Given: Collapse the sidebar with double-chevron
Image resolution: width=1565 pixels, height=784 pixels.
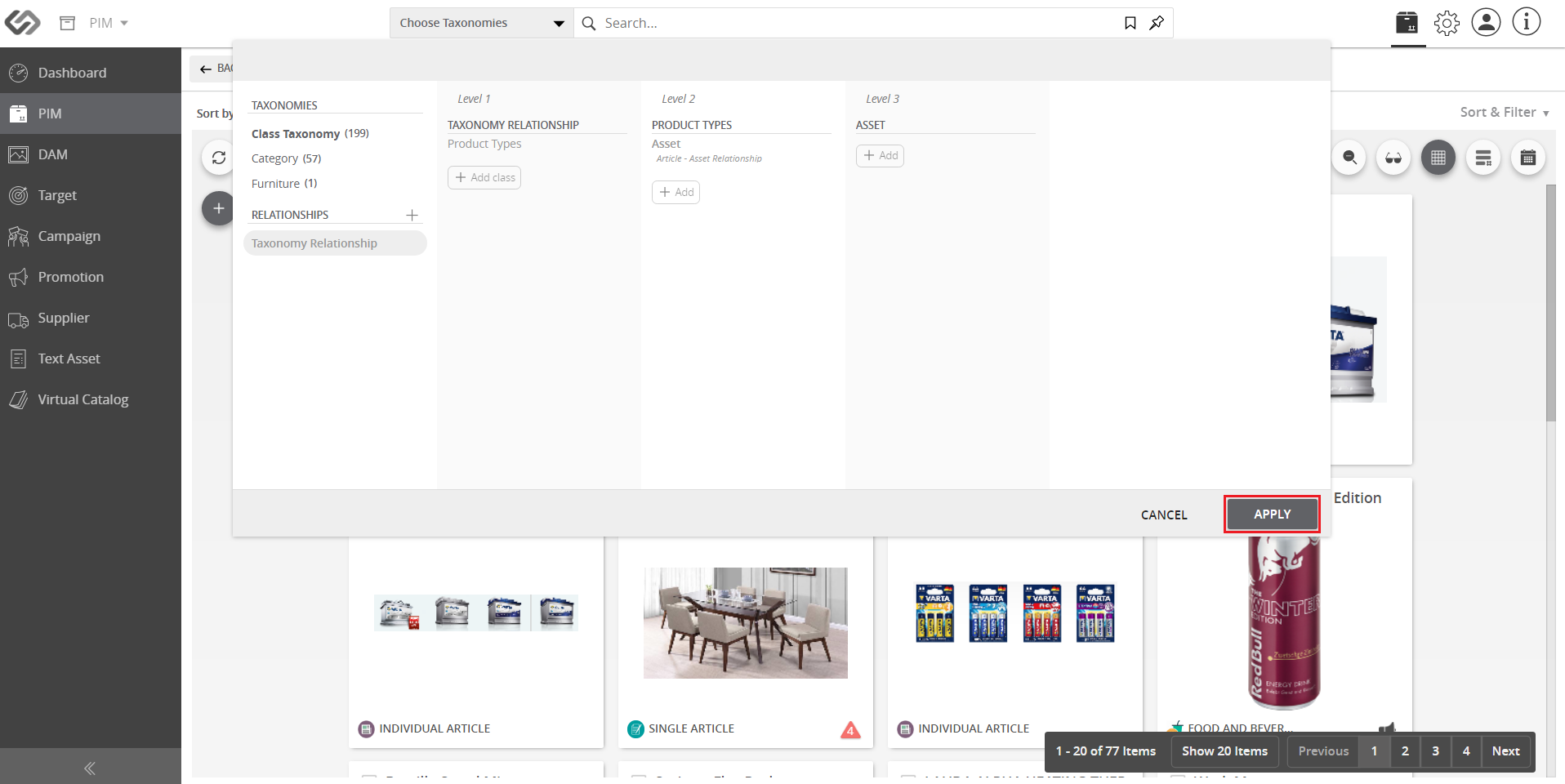Looking at the screenshot, I should (x=90, y=768).
